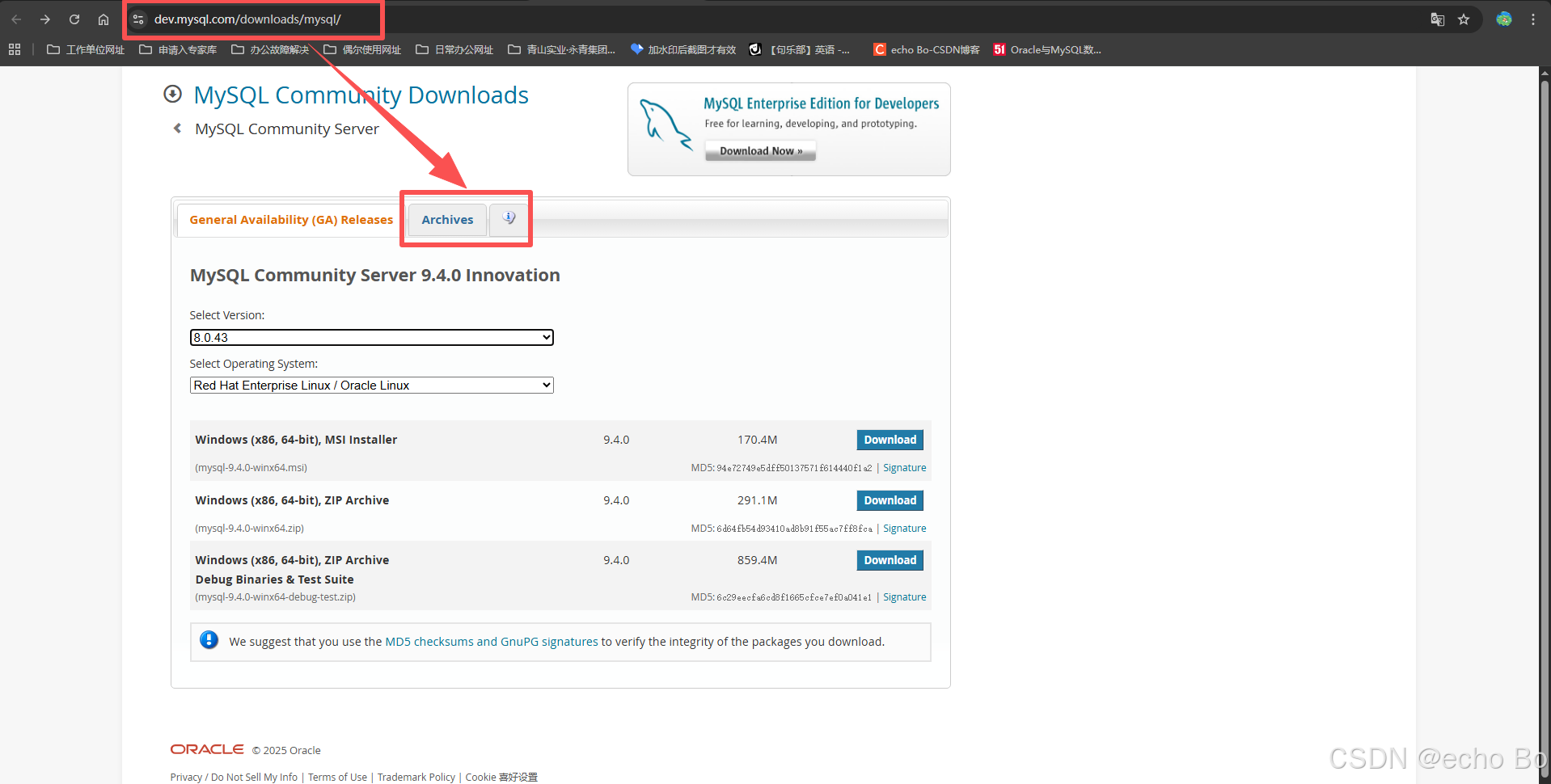Viewport: 1551px width, 784px height.
Task: Open MySQL Enterprise Edition for Developers title
Action: click(x=821, y=103)
